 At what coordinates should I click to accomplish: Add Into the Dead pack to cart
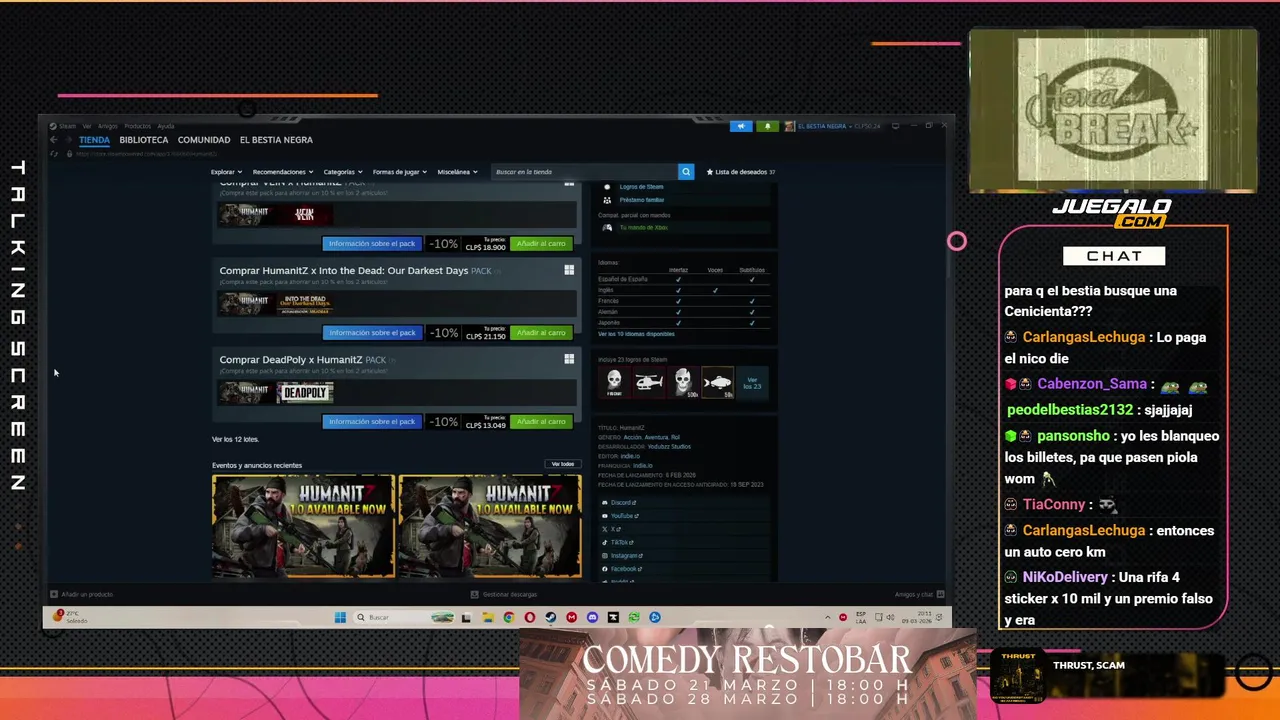[541, 333]
